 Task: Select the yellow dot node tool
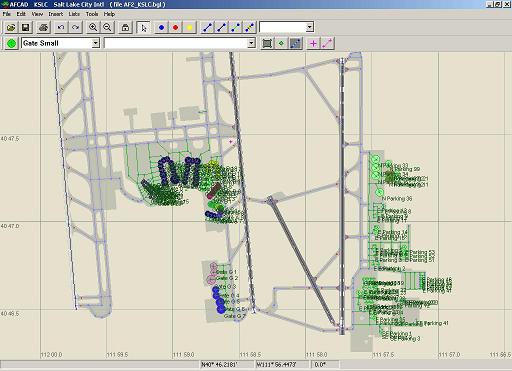pyautogui.click(x=190, y=27)
